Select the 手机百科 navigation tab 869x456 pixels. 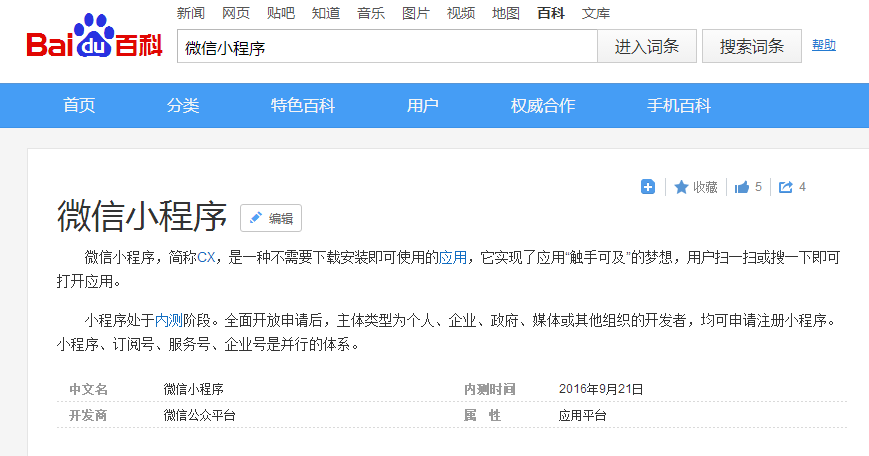point(679,106)
